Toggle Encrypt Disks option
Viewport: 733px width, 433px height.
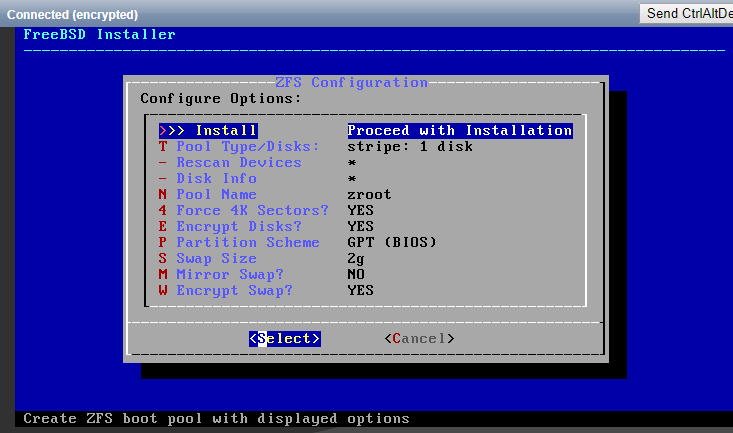230,226
